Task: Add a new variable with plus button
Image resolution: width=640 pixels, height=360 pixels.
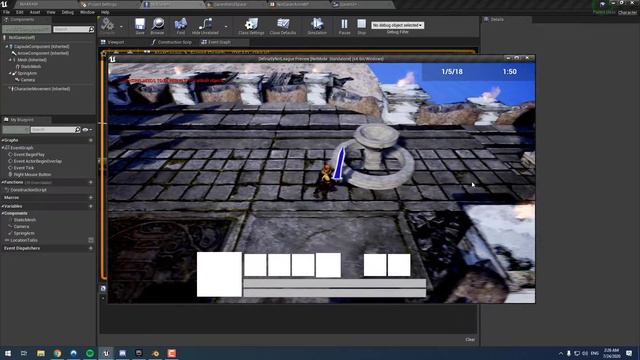Action: coord(91,207)
